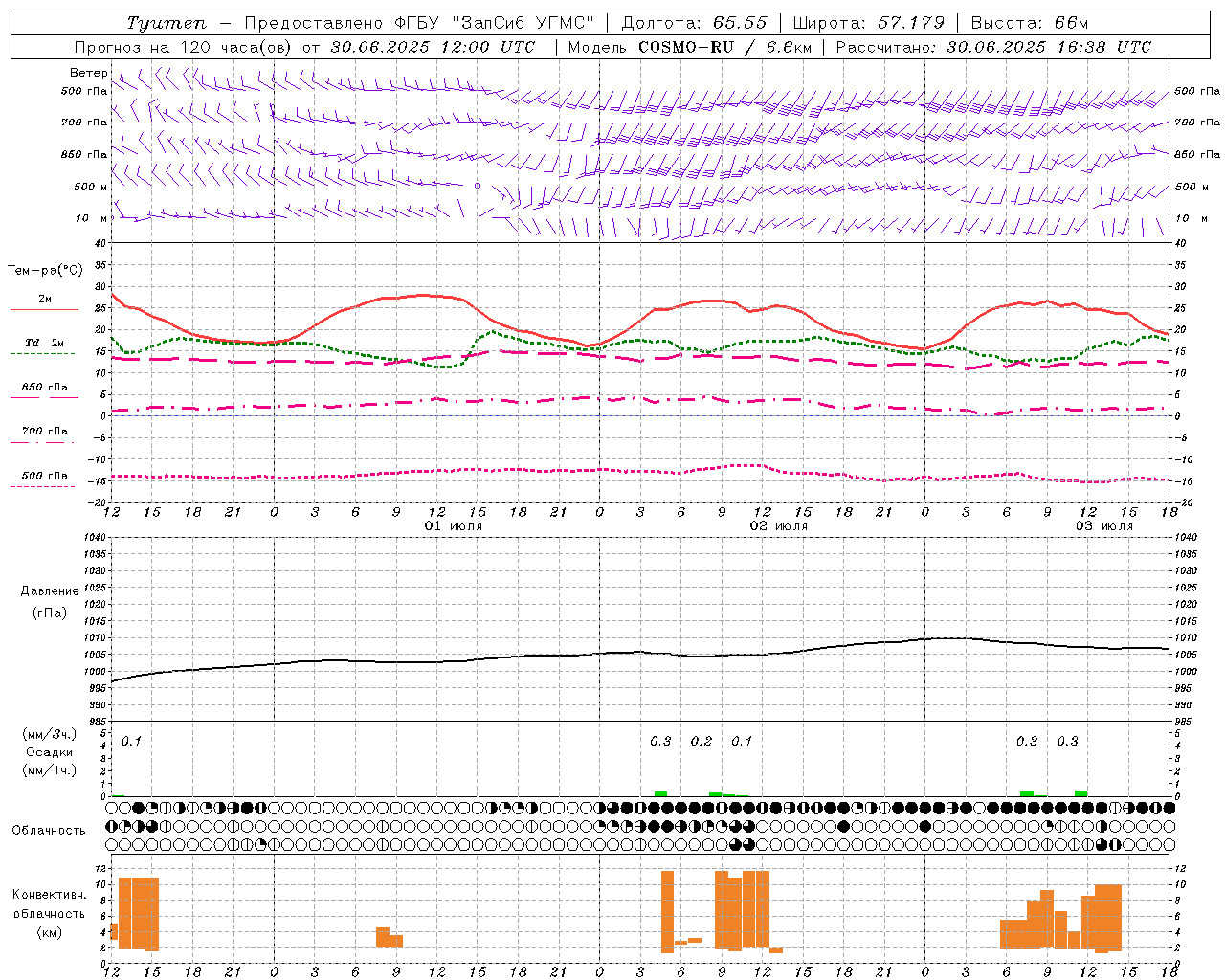The image size is (1225, 980).
Task: Click the green precipitation bar under "0.2"
Action: coord(716,794)
